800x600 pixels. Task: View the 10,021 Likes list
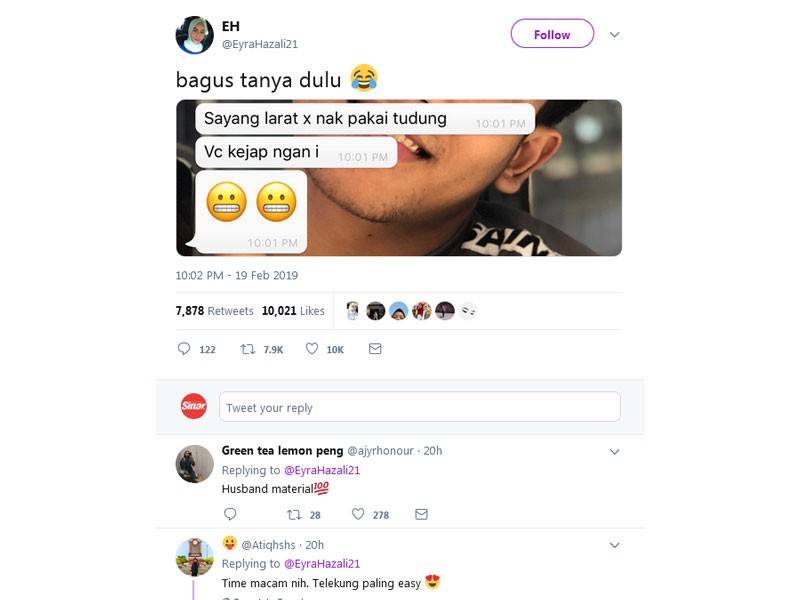(x=293, y=311)
